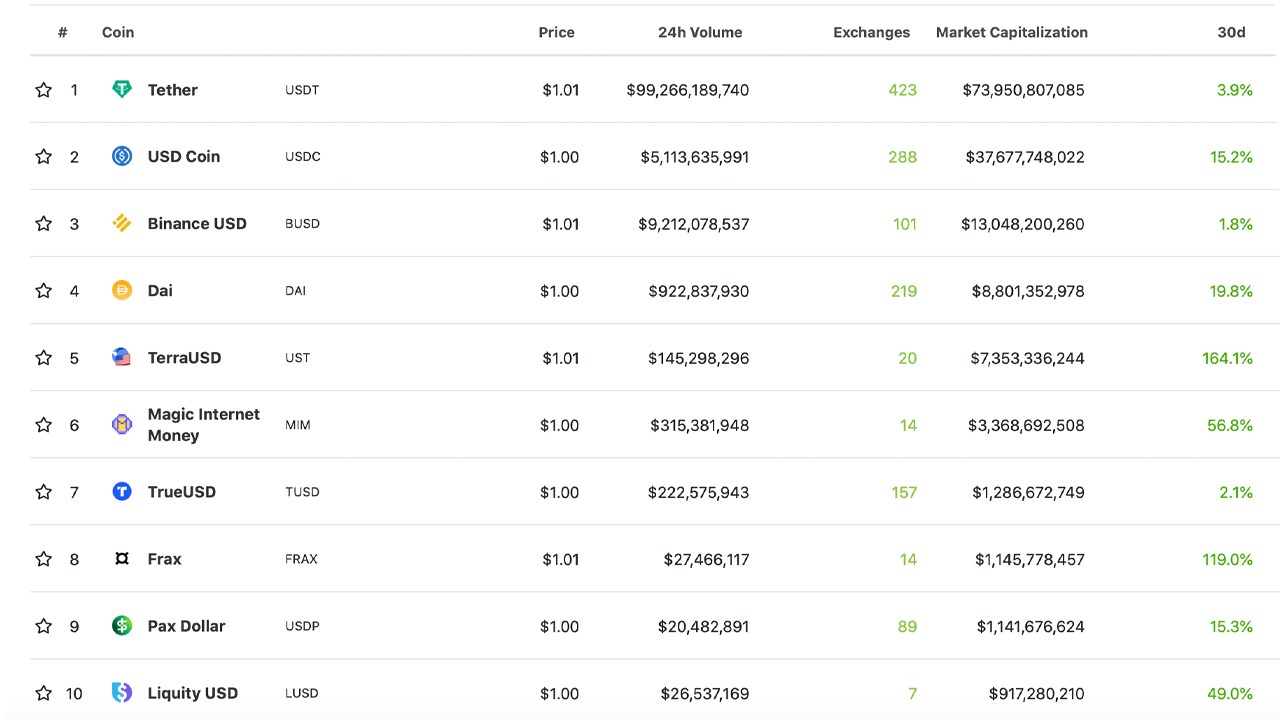Select Magic Internet Money's 56.8% change
The height and width of the screenshot is (720, 1280).
click(x=1230, y=425)
